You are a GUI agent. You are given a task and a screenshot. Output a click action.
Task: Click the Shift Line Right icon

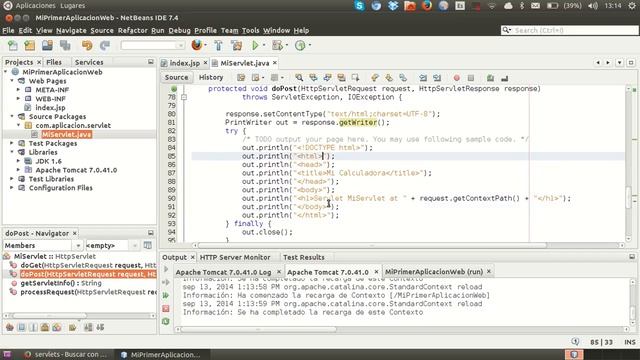pyautogui.click(x=437, y=78)
